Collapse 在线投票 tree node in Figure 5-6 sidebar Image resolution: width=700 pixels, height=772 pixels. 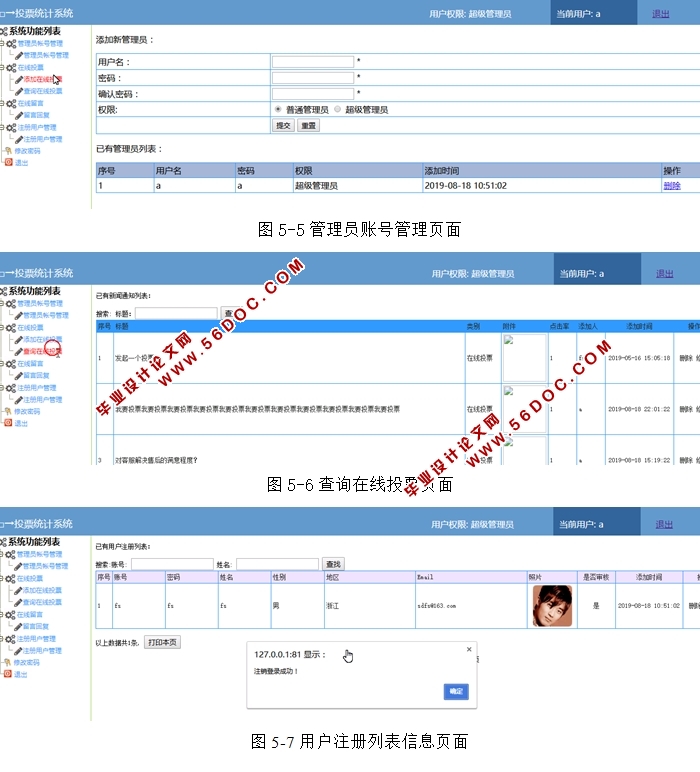coord(2,328)
